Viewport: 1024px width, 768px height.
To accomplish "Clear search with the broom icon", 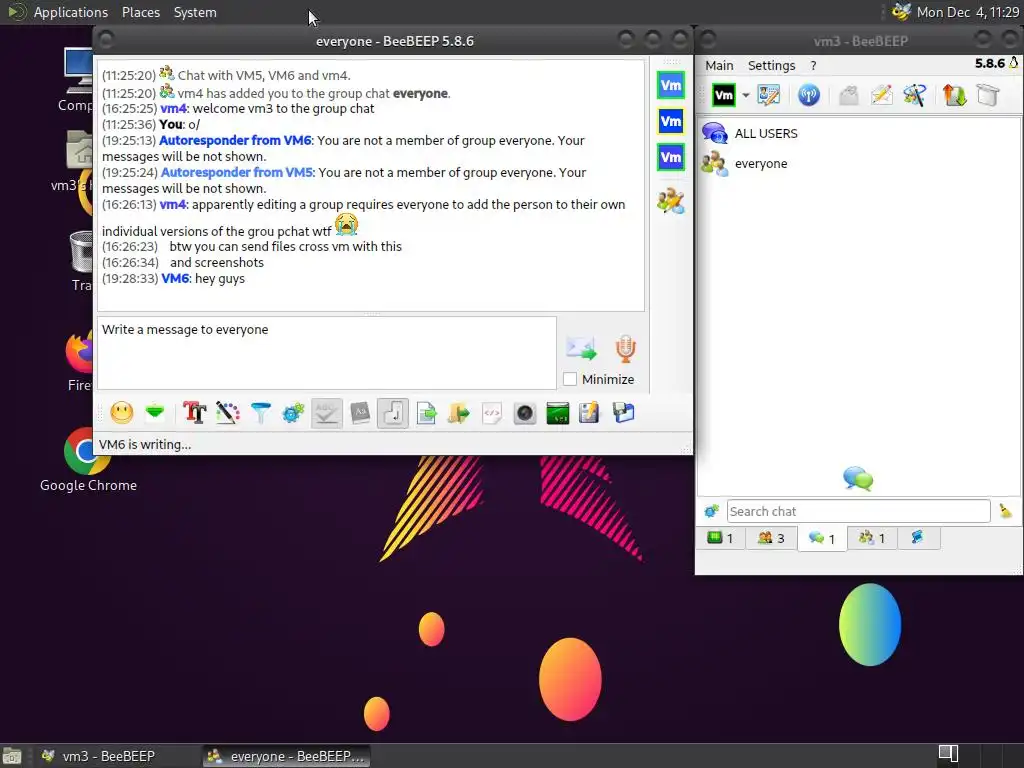I will coord(1005,511).
